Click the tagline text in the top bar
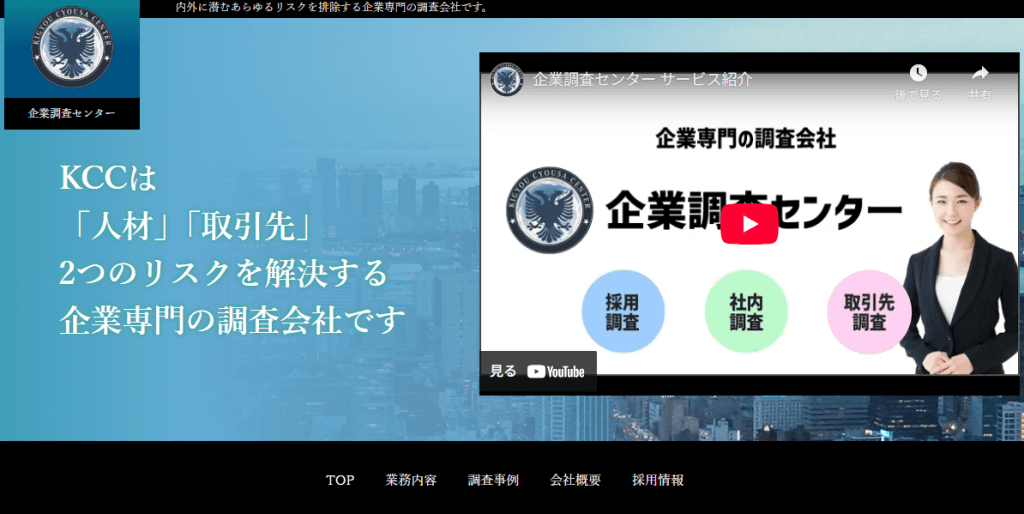 pos(332,8)
